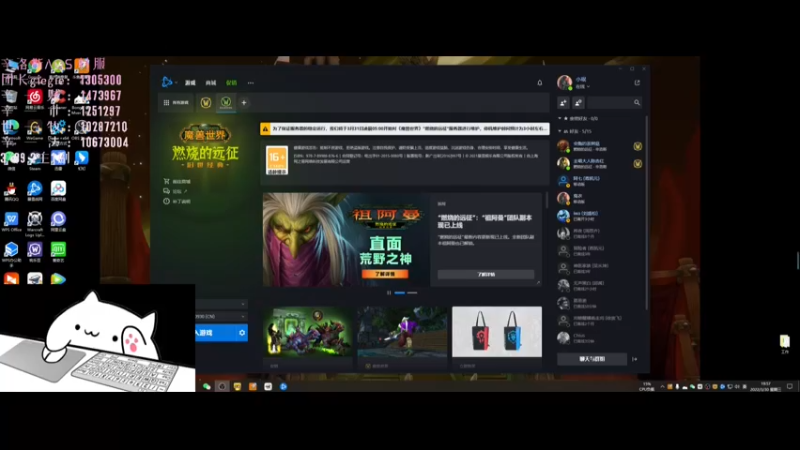This screenshot has height=450, width=800.
Task: Switch to the 商城 (Shop) tab
Action: [x=211, y=83]
